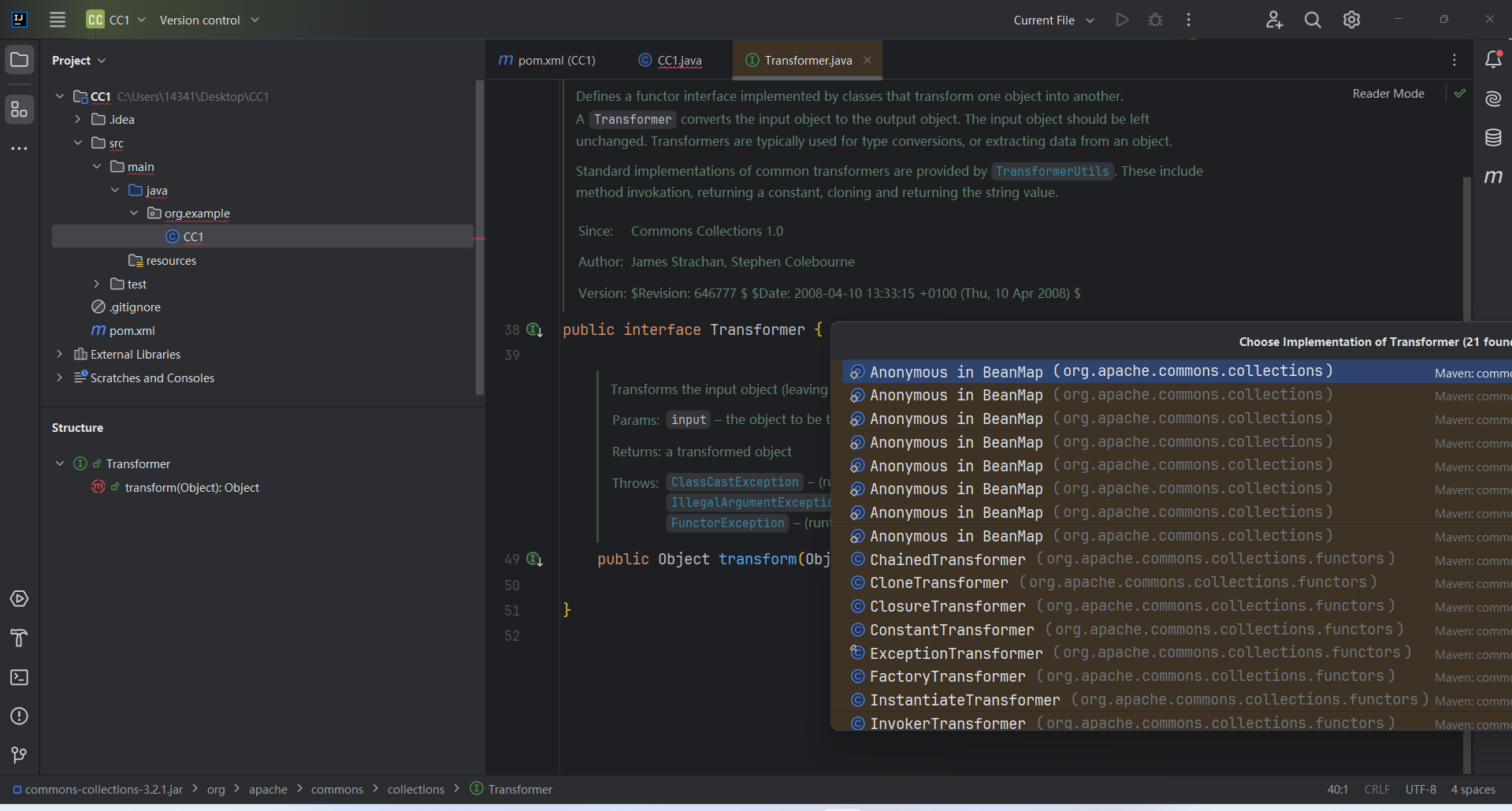Open the Build hammer tool window

[x=20, y=638]
